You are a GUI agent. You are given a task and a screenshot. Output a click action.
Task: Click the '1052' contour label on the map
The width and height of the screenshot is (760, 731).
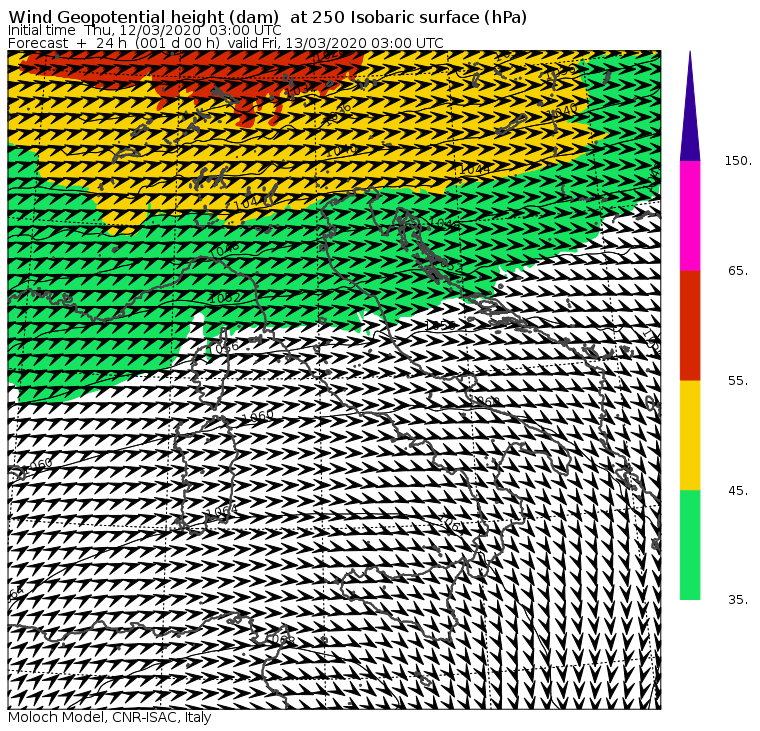(224, 297)
